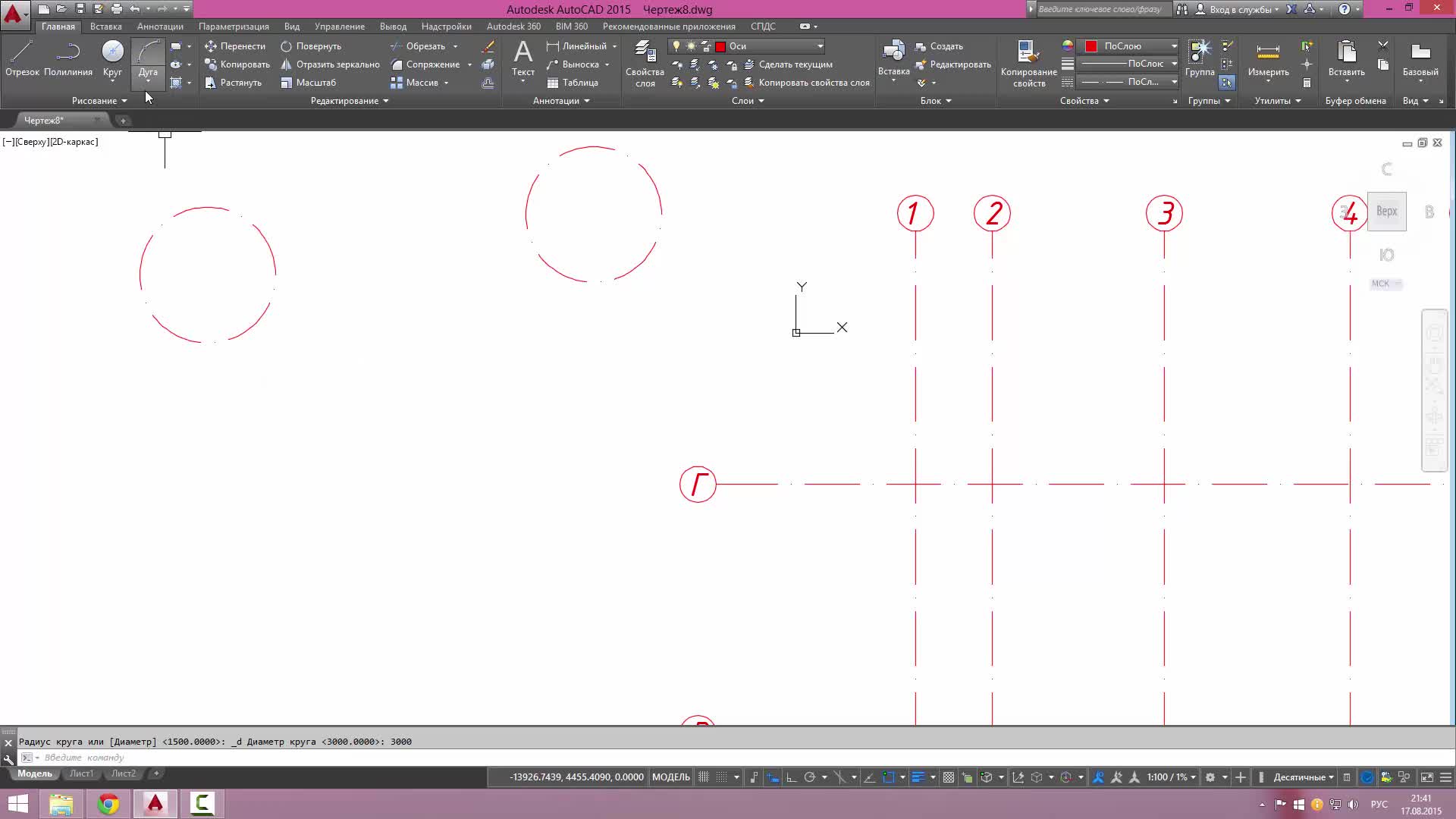This screenshot has height=819, width=1456.
Task: Open Свойства слоя layer properties
Action: (645, 64)
